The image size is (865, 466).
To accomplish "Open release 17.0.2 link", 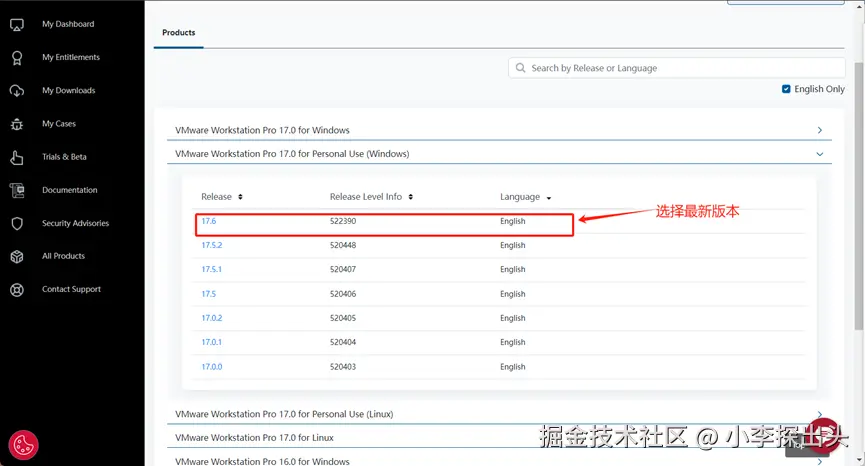I will pos(212,318).
